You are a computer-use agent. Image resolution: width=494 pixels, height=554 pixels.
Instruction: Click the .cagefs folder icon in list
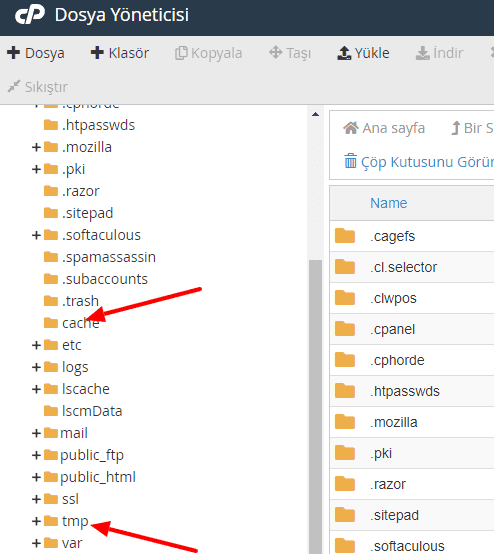click(x=345, y=236)
